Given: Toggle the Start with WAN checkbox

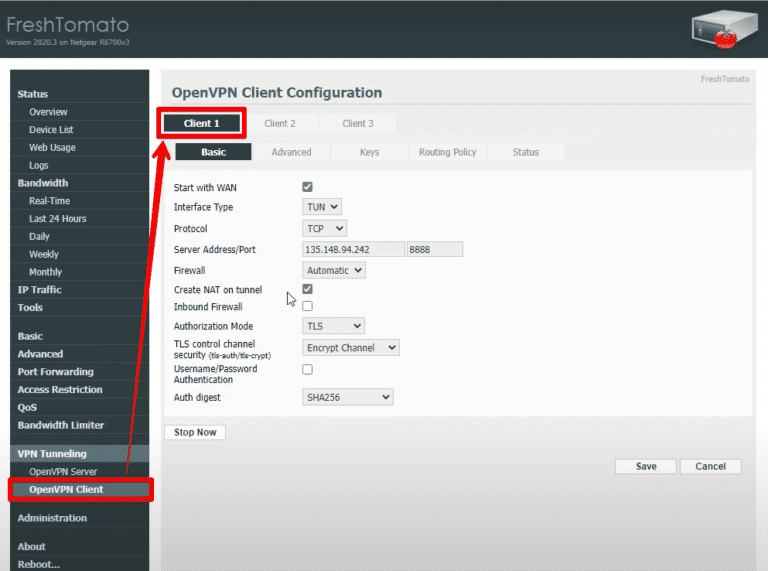Looking at the screenshot, I should tap(308, 187).
